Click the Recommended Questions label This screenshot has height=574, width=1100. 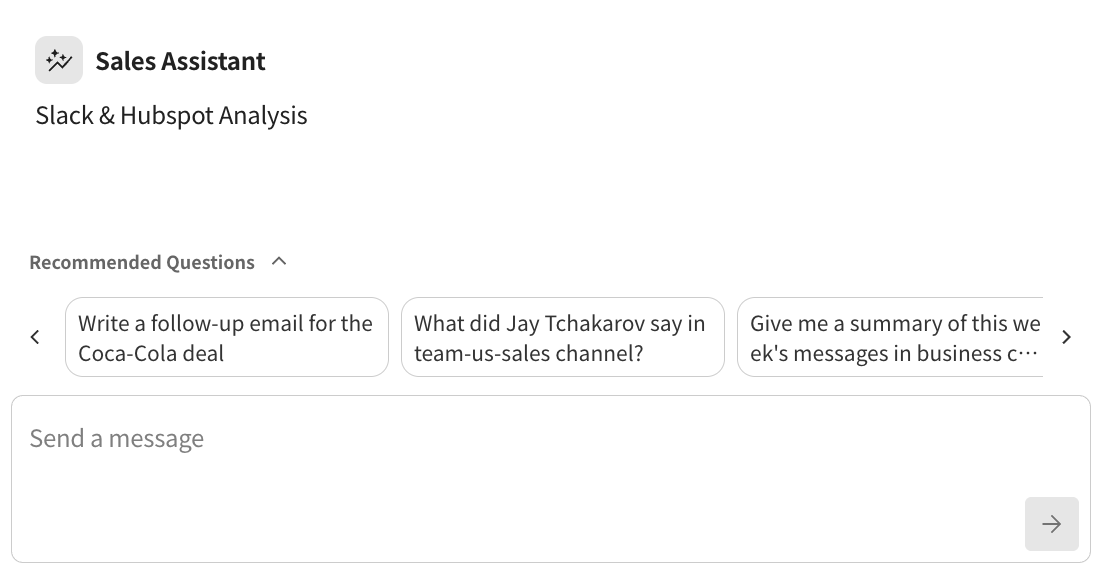pyautogui.click(x=142, y=262)
